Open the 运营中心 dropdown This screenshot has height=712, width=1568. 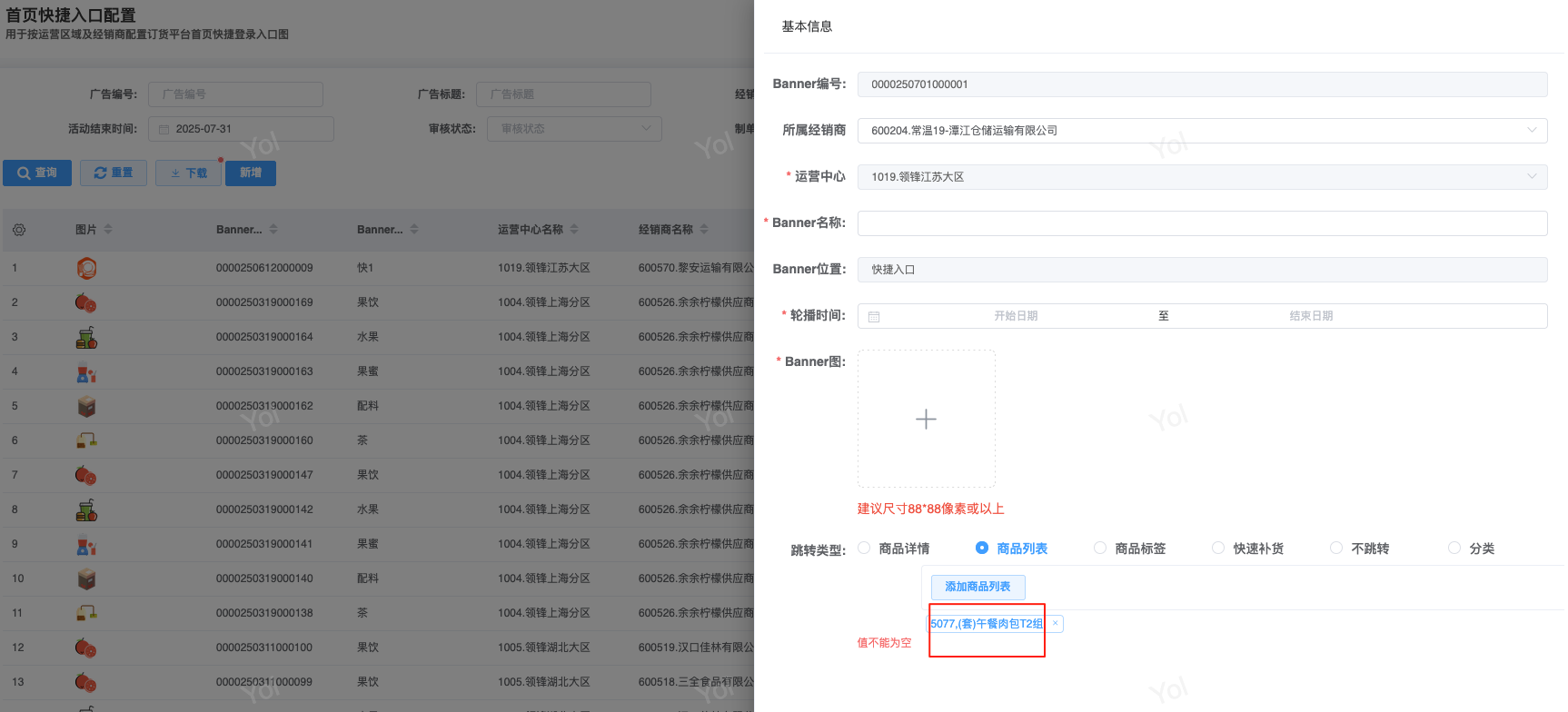[x=1532, y=176]
